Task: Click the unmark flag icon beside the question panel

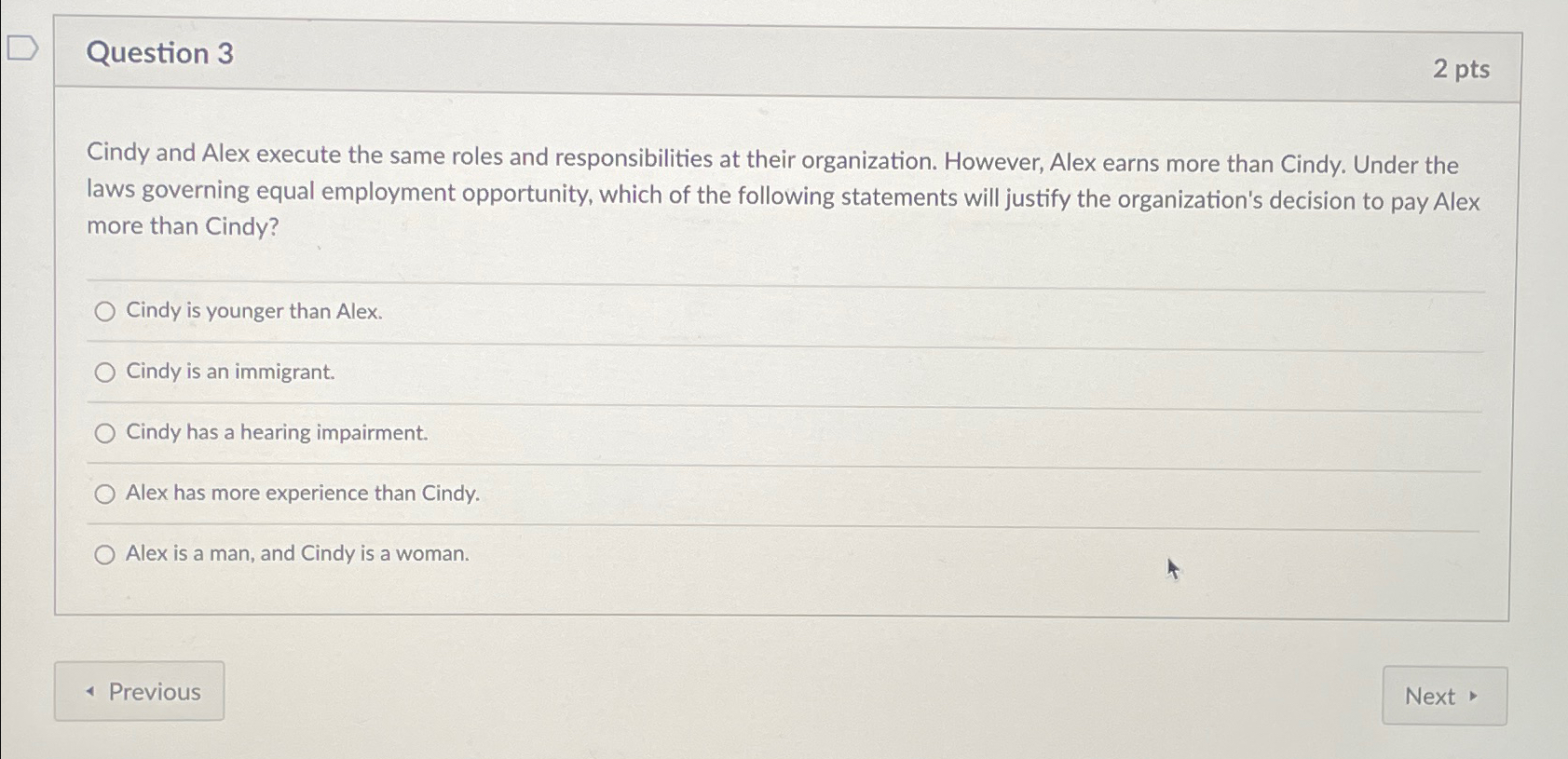Action: 21,48
